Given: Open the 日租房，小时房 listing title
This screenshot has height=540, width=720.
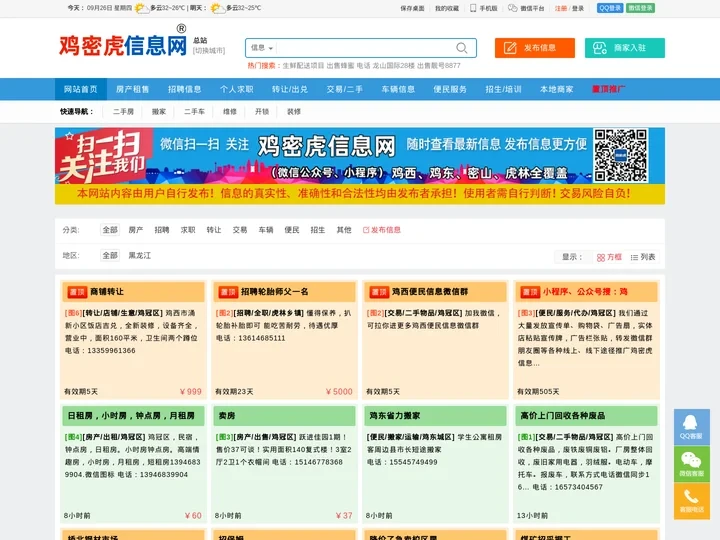Looking at the screenshot, I should 131,416.
